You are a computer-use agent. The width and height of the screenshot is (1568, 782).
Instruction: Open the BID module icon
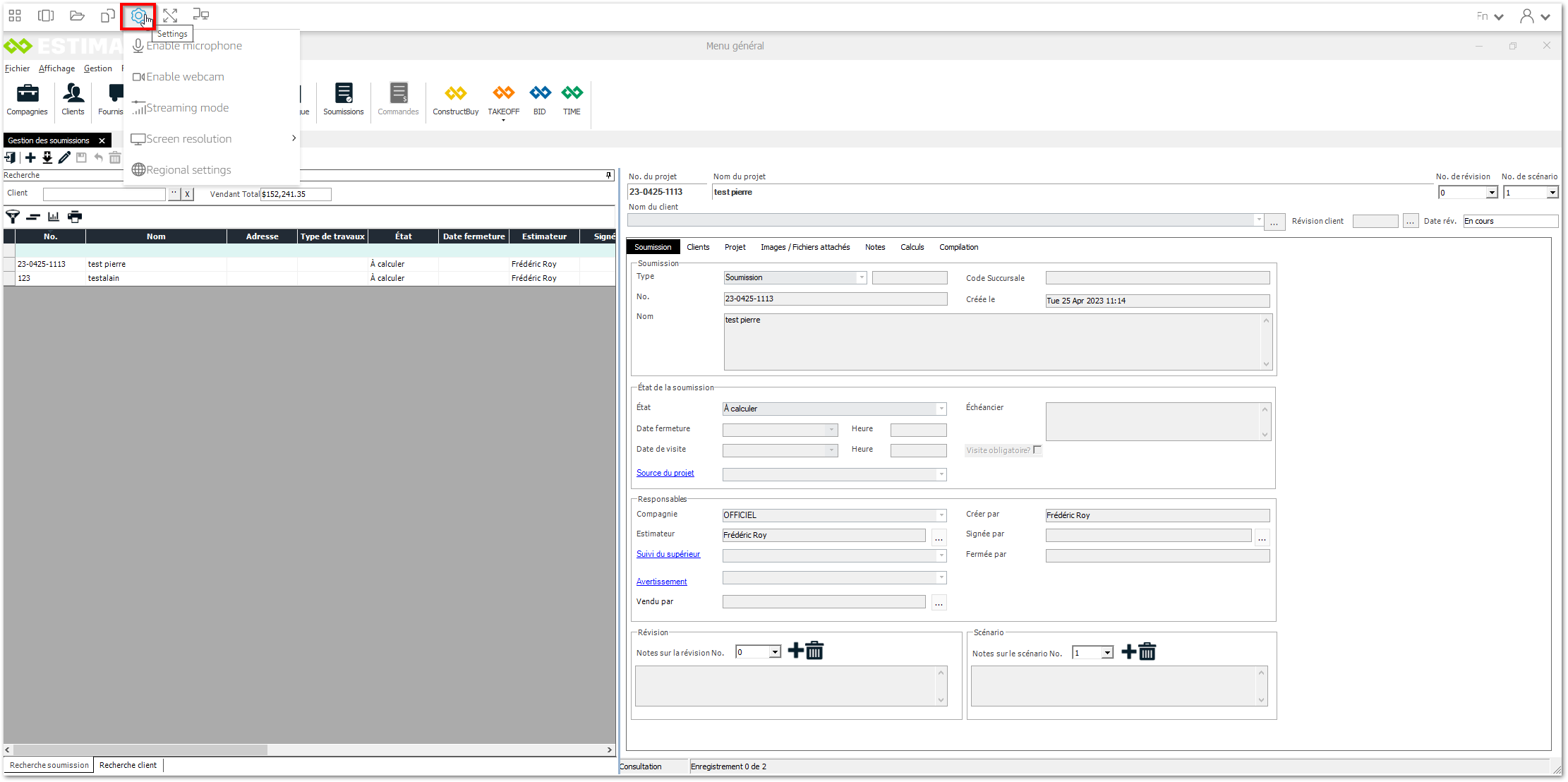(x=540, y=99)
